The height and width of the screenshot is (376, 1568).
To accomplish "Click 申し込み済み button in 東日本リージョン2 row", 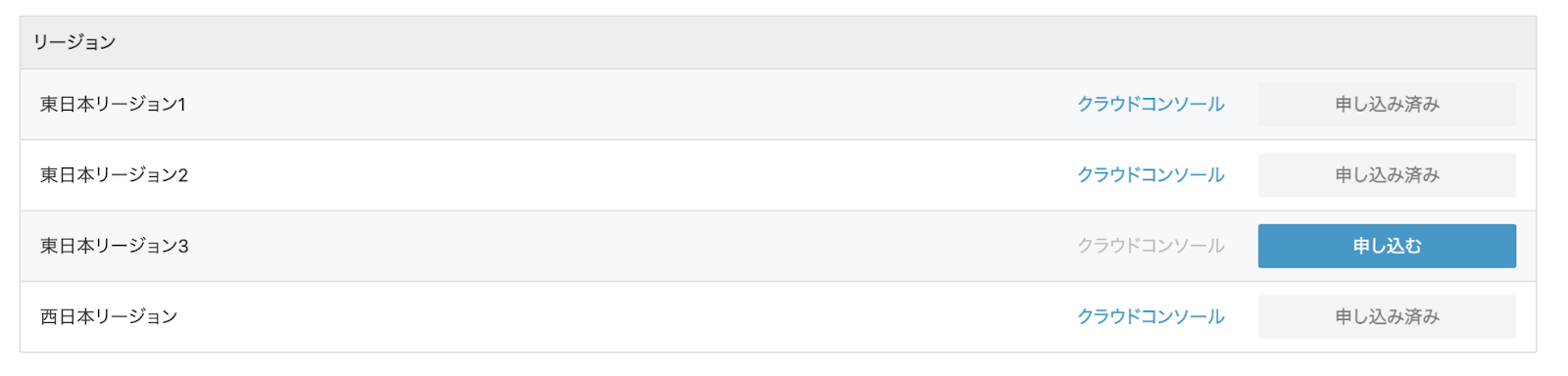I will [1387, 175].
